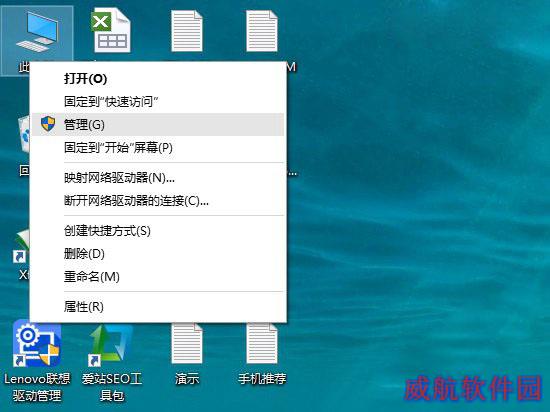Click 管理(G) in the context menu
Viewport: 550px width, 412px height.
[158, 124]
